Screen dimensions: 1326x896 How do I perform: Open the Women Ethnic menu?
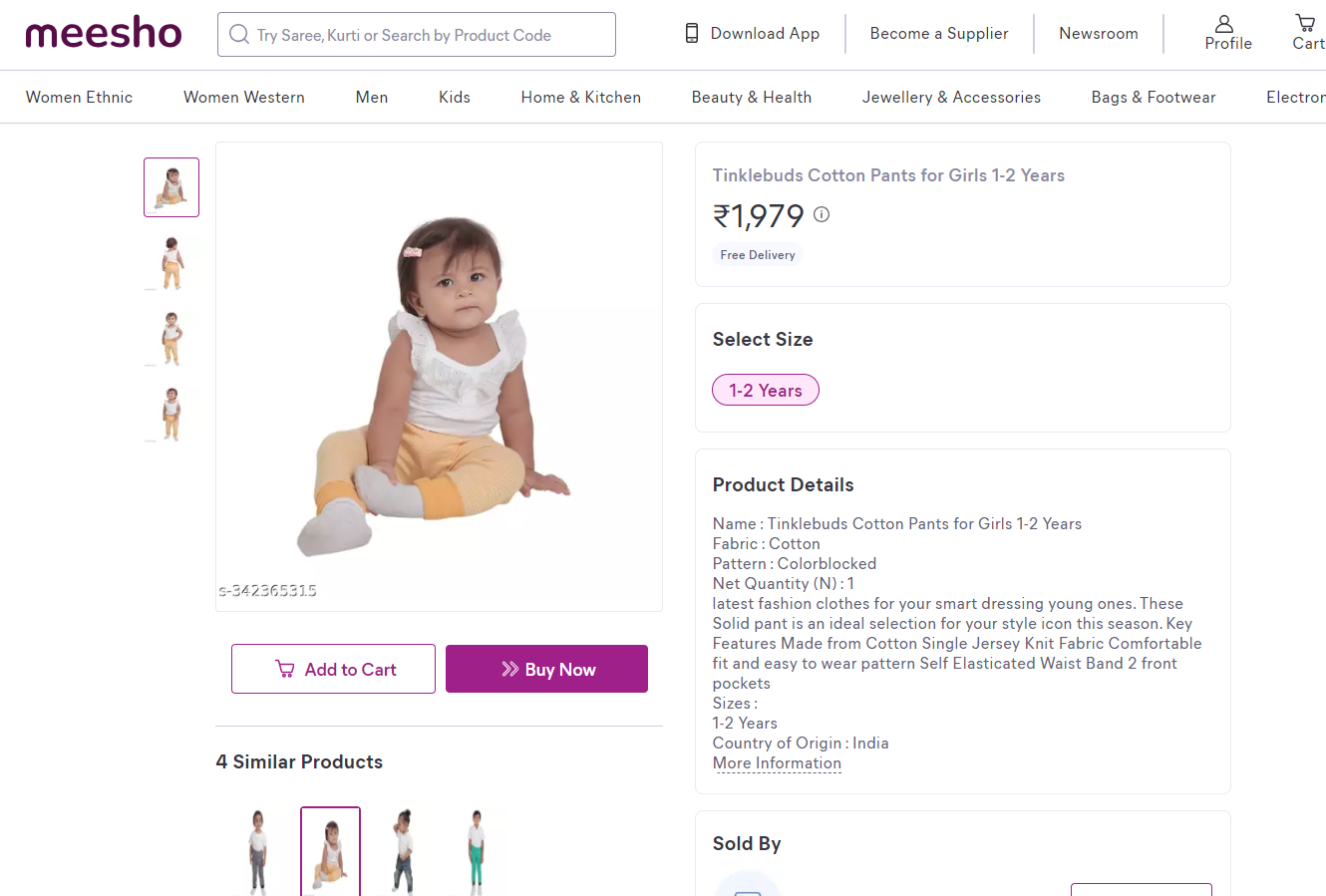(x=79, y=97)
